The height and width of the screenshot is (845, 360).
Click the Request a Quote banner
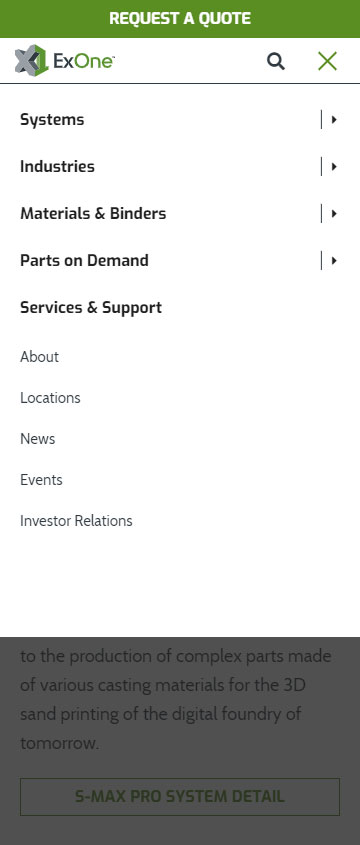(x=180, y=19)
